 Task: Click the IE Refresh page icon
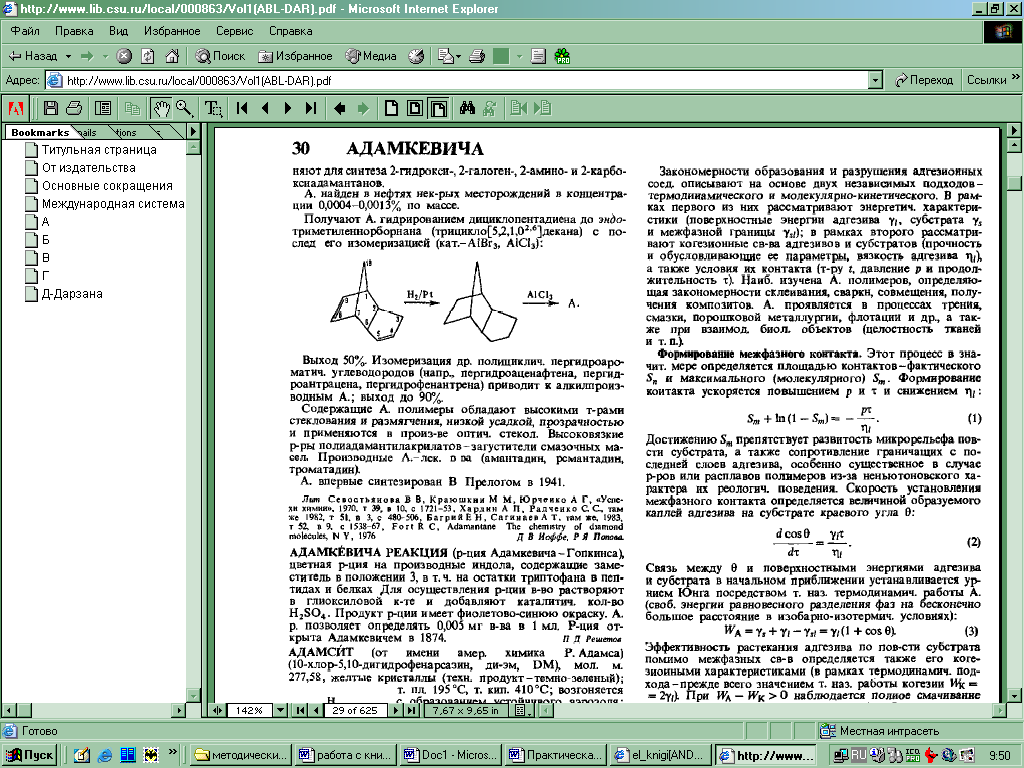148,56
